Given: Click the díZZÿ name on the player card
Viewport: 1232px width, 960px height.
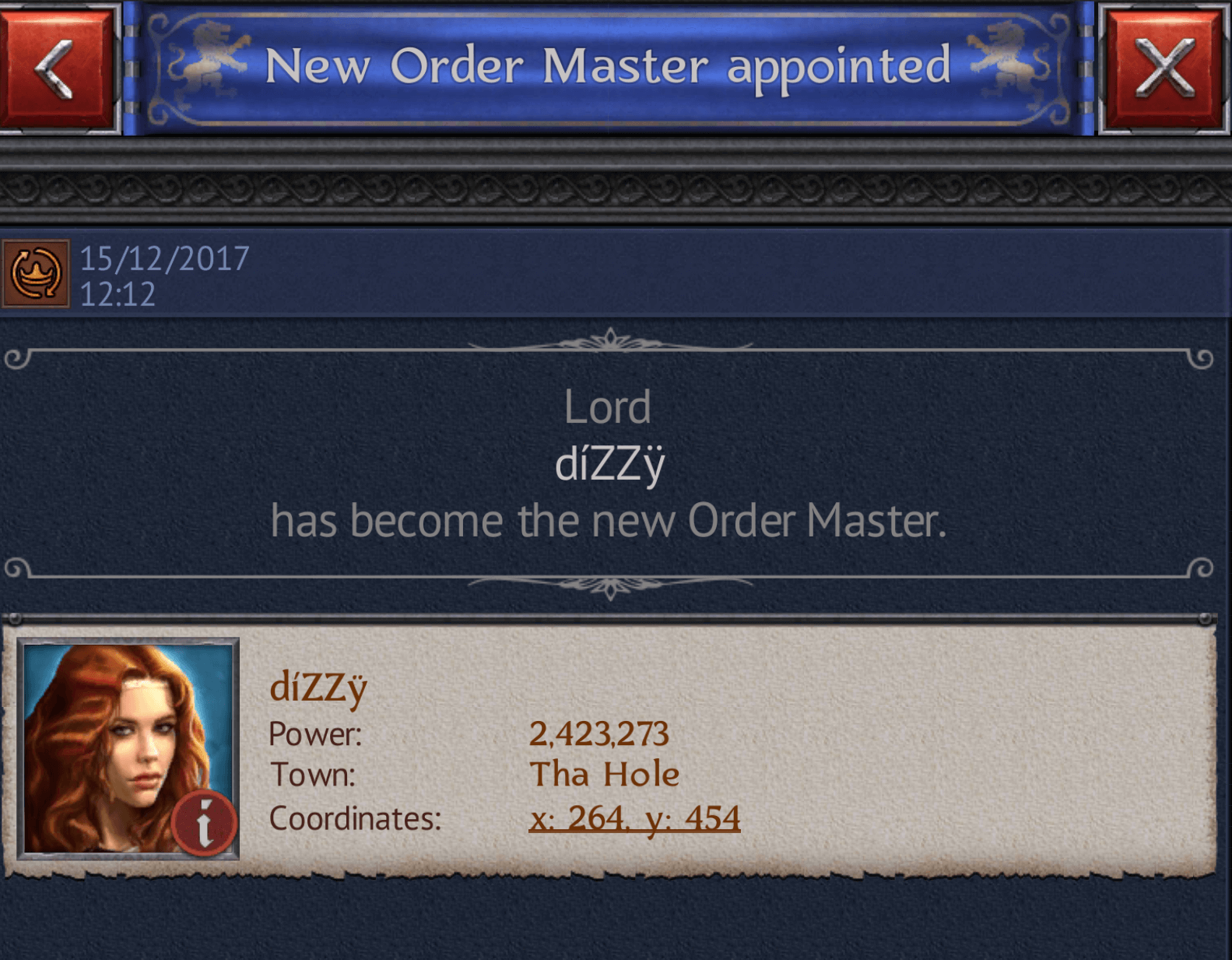Looking at the screenshot, I should pyautogui.click(x=318, y=688).
